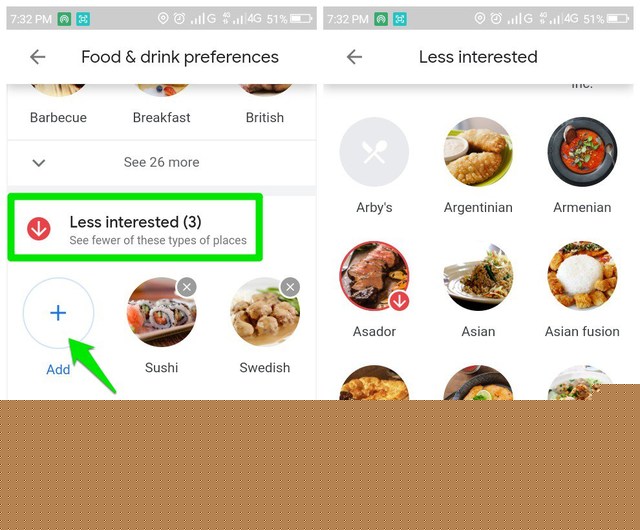Tap the blue plus Add circle
Viewport: 640px width, 530px height.
58,313
